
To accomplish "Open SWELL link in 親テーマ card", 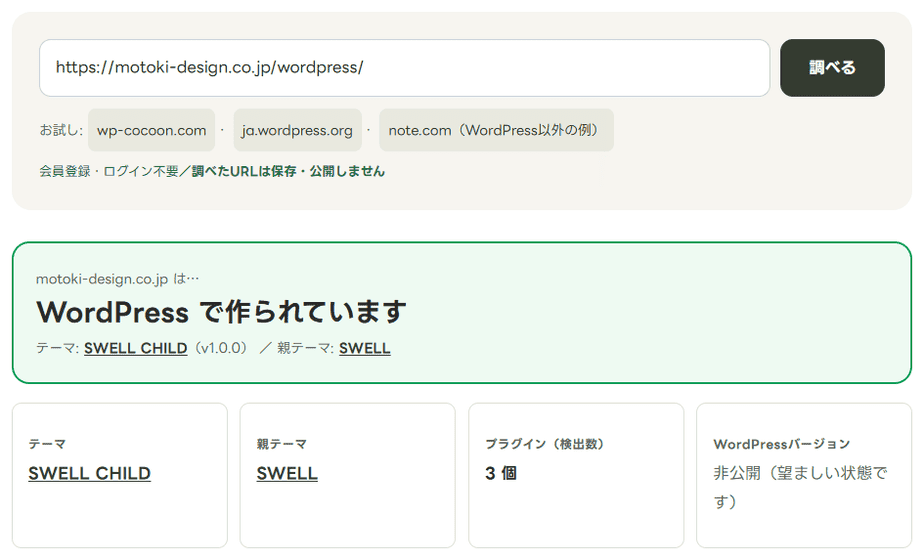I will (x=287, y=473).
